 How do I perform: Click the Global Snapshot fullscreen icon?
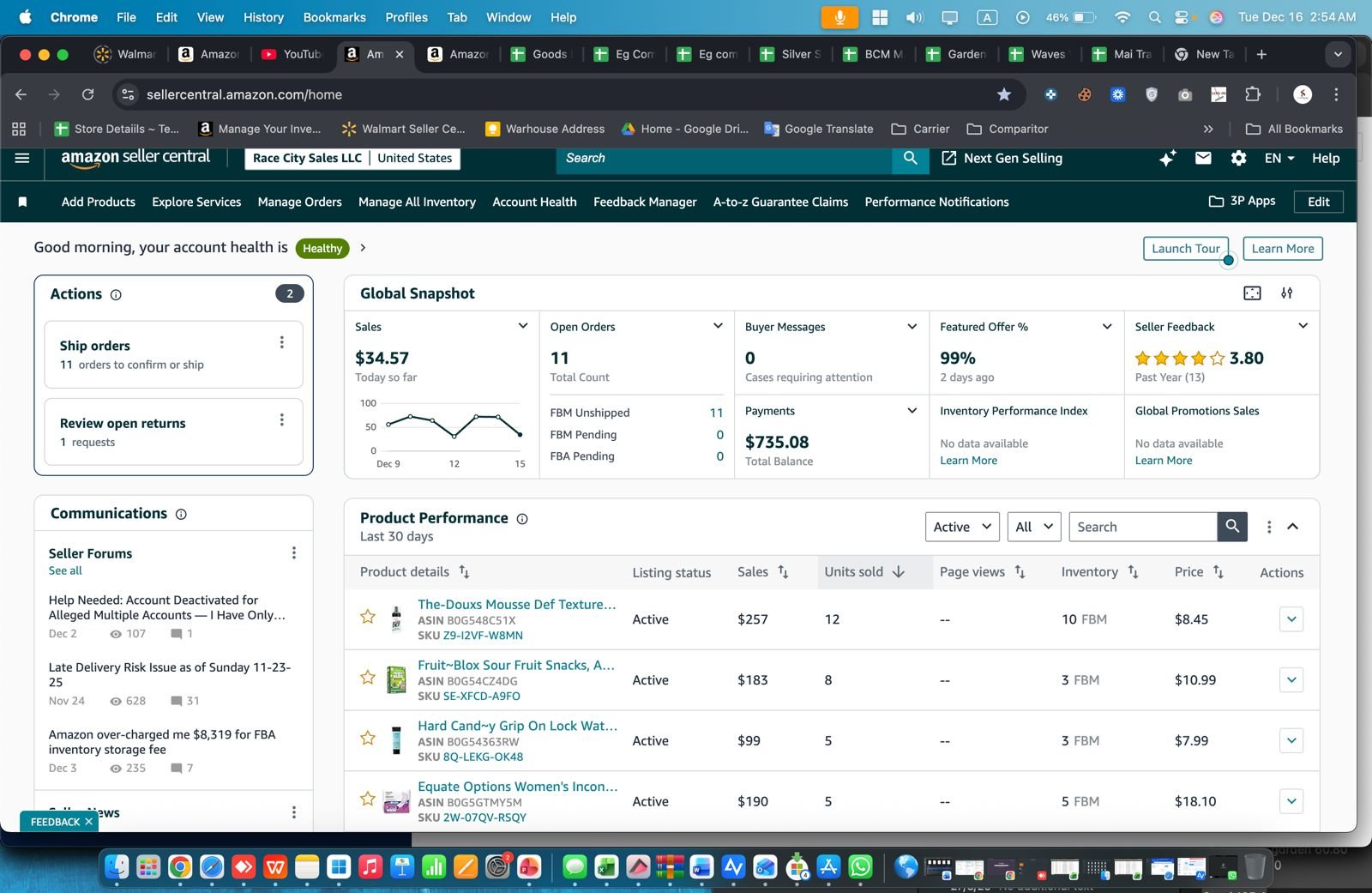coord(1252,293)
